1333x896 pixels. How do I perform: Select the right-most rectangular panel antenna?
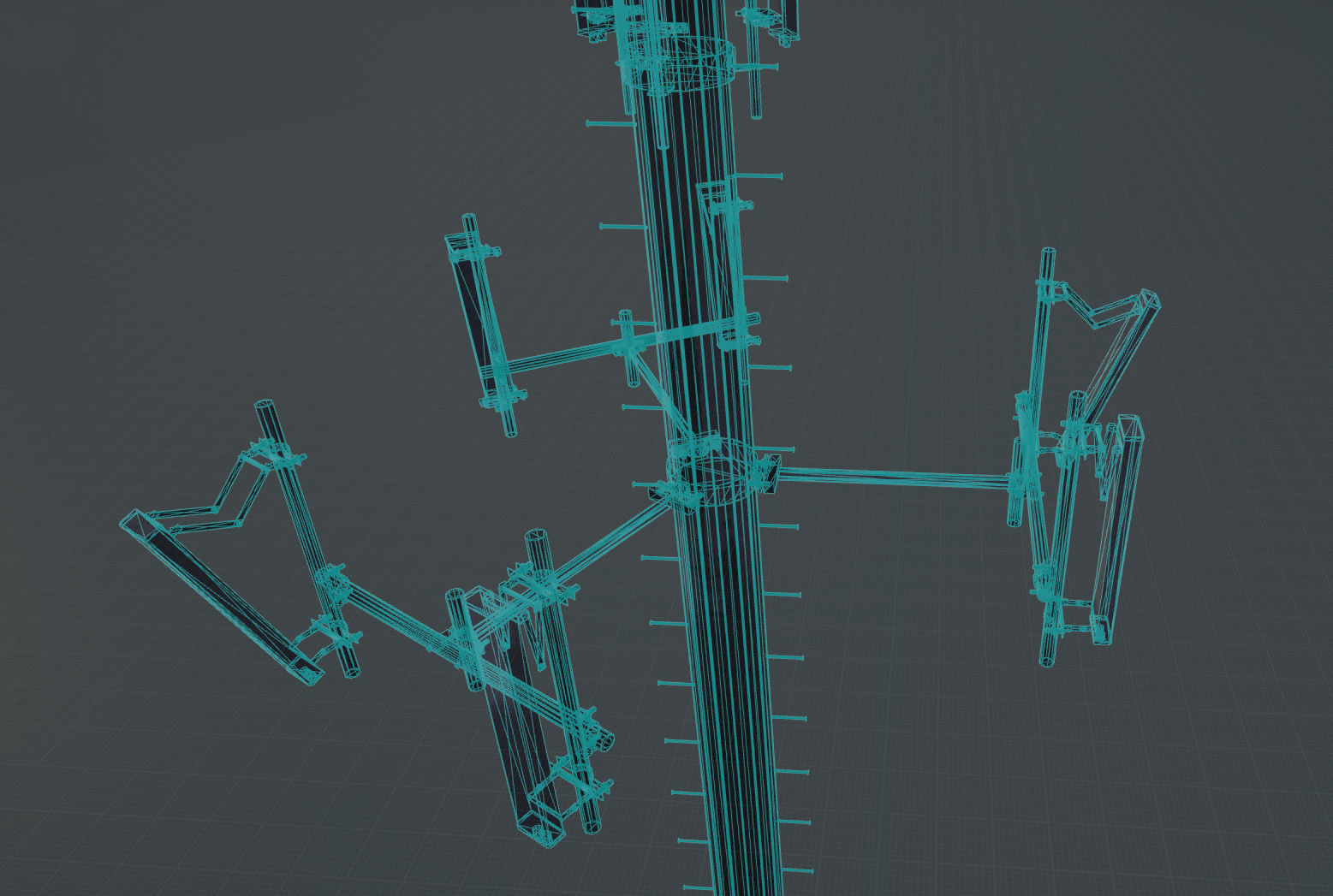(1116, 529)
